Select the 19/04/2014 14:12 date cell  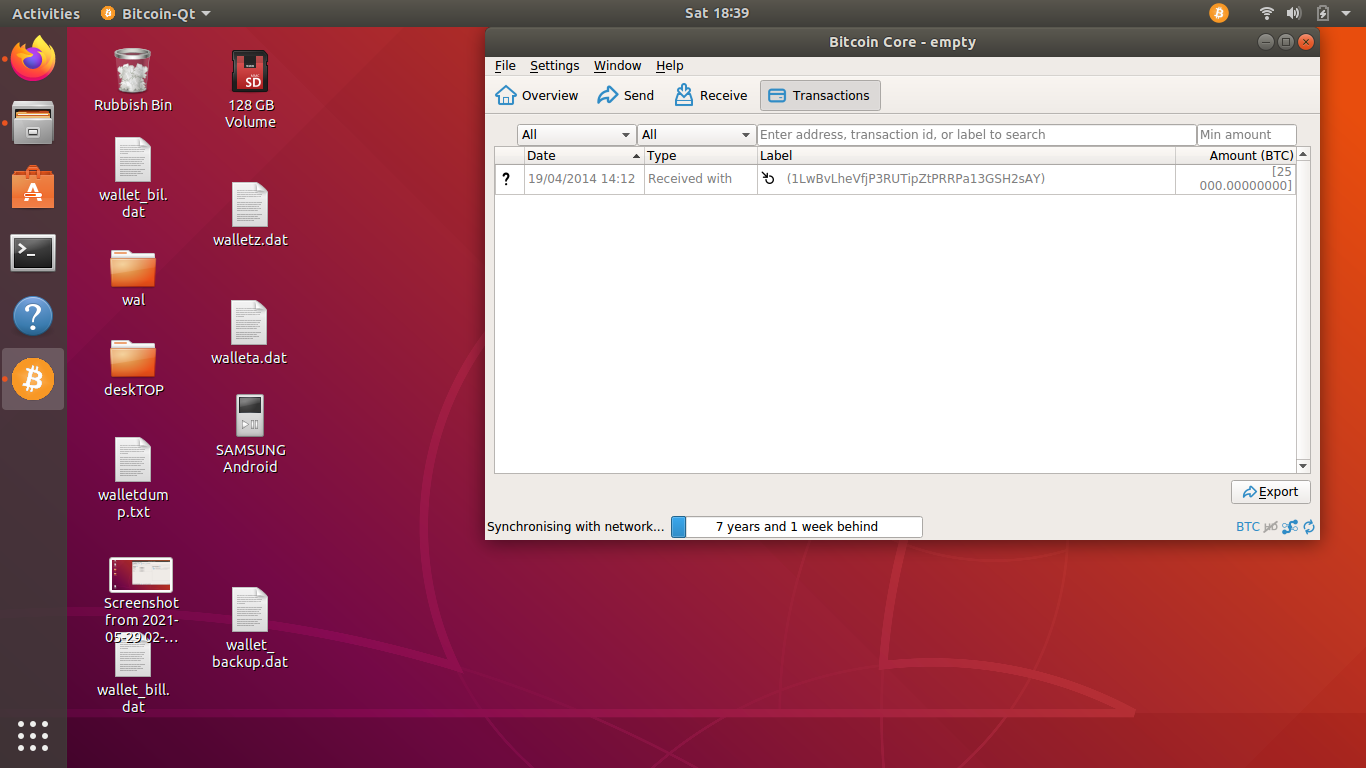tap(582, 179)
